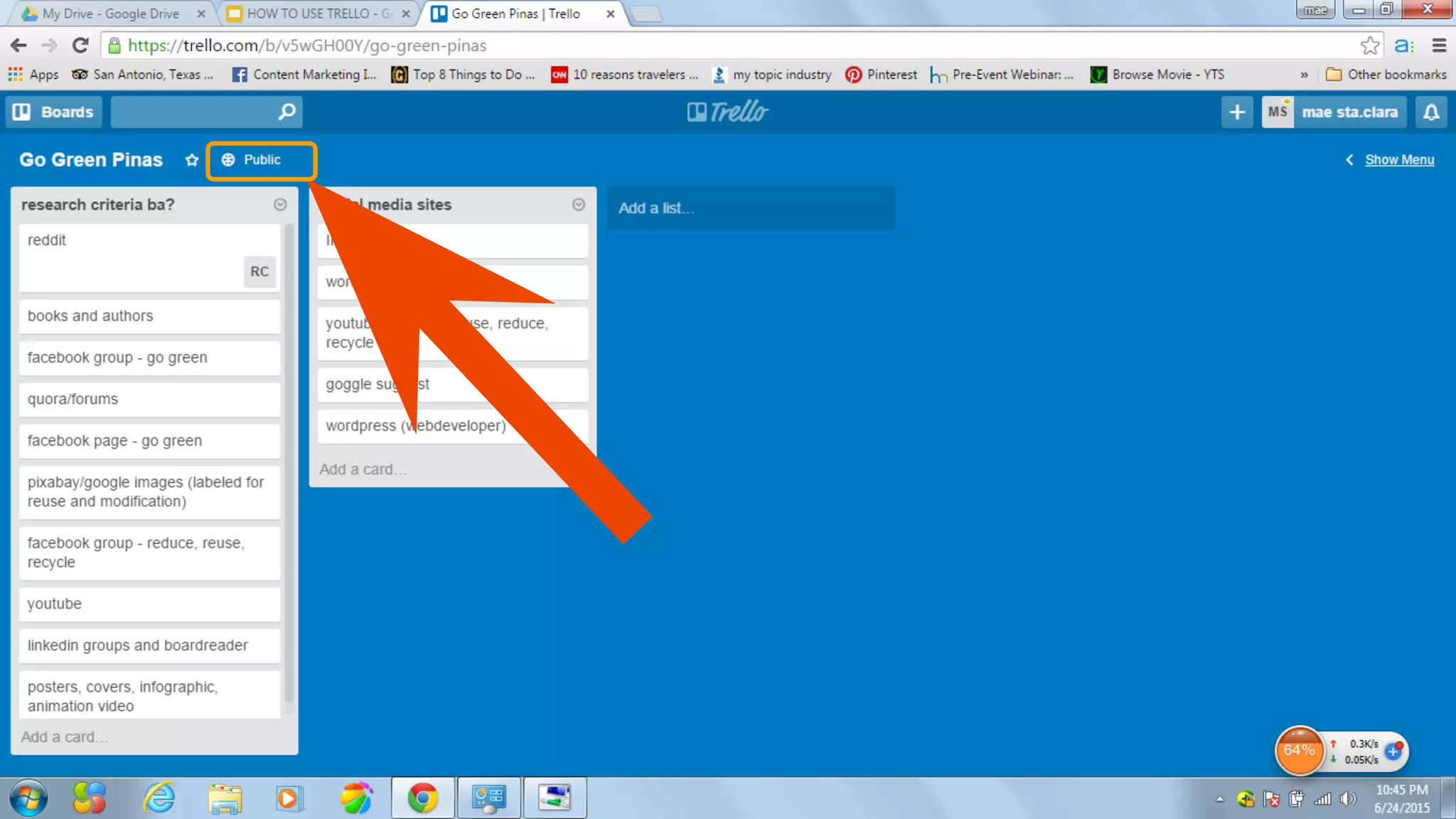Viewport: 1456px width, 819px height.
Task: Star the Go Green Pinas board
Action: pos(191,160)
